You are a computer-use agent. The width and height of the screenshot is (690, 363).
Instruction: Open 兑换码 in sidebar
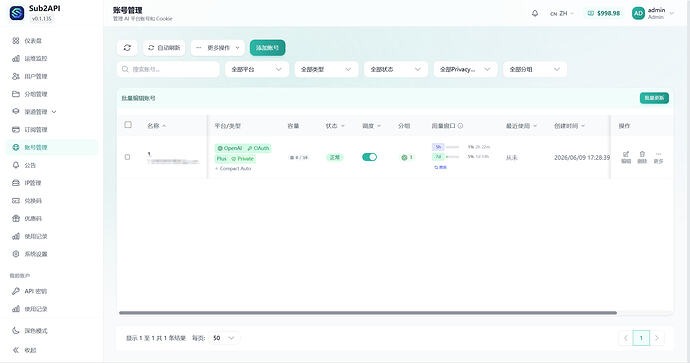click(x=52, y=201)
